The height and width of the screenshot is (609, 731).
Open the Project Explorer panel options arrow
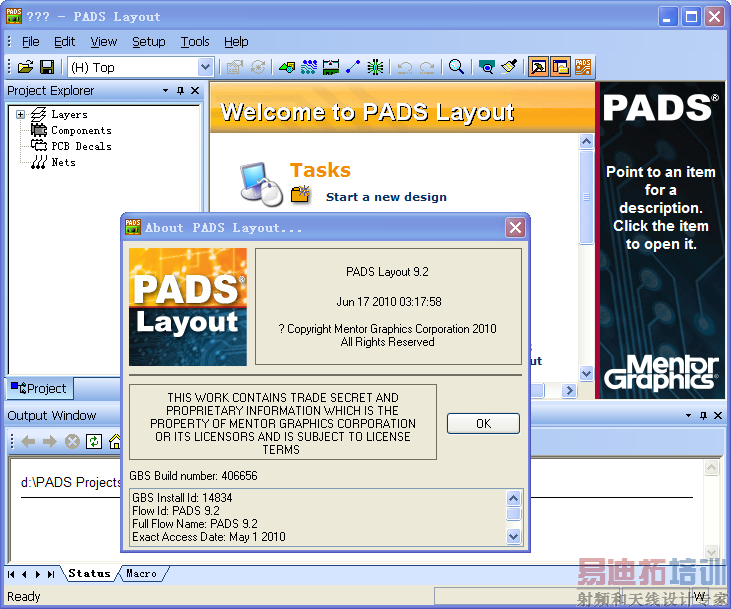coord(166,90)
